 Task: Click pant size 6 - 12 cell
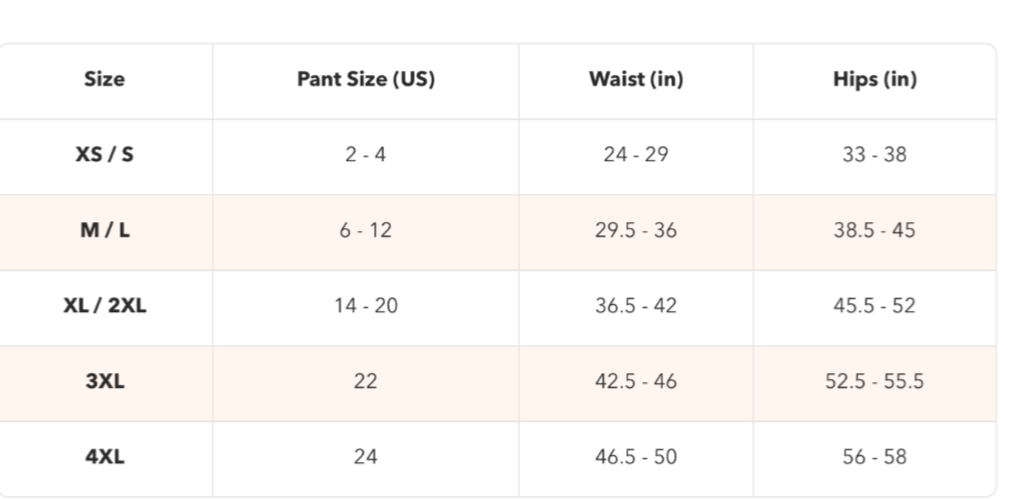click(x=366, y=230)
